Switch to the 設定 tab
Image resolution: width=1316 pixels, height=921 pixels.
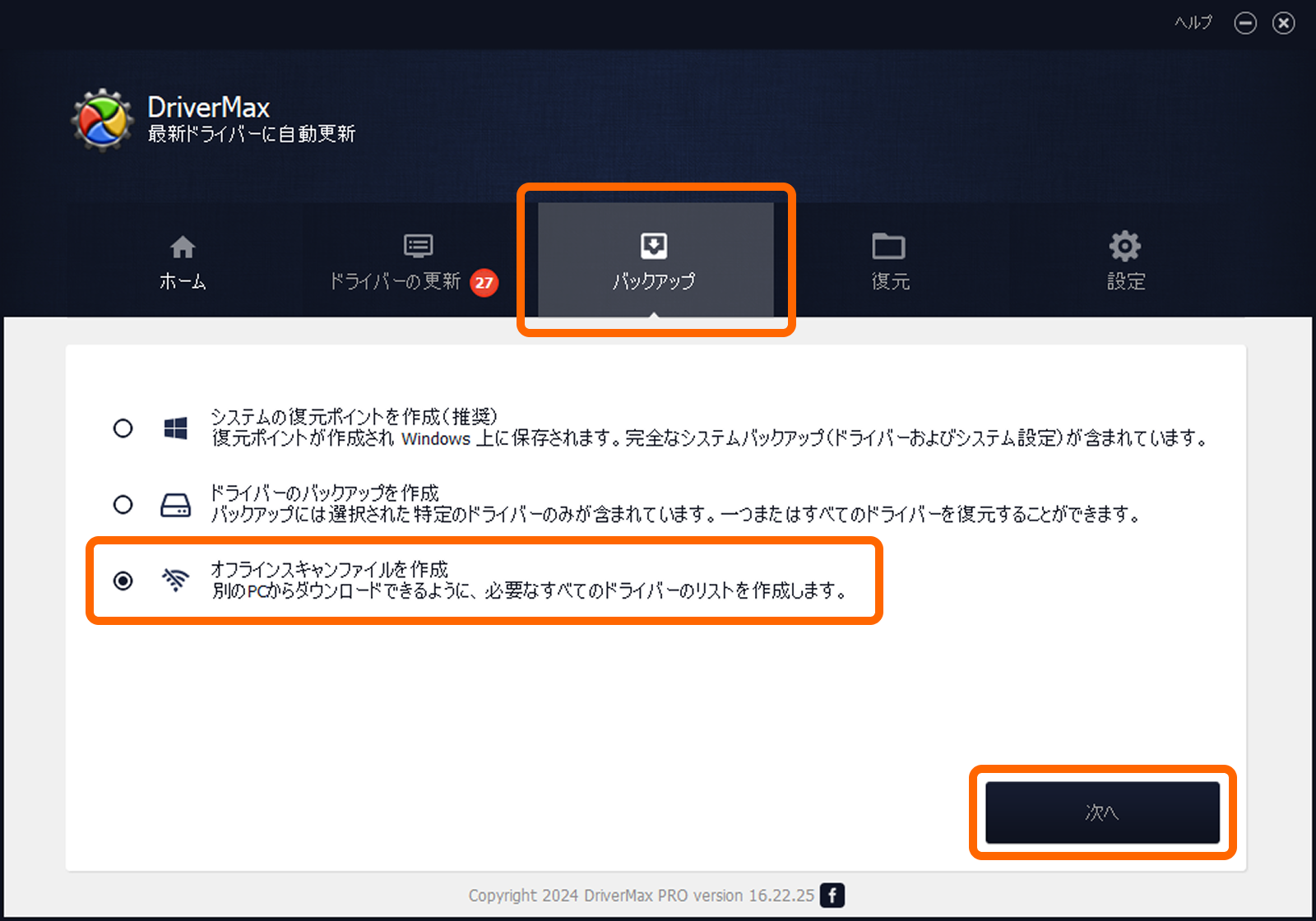(x=1125, y=263)
